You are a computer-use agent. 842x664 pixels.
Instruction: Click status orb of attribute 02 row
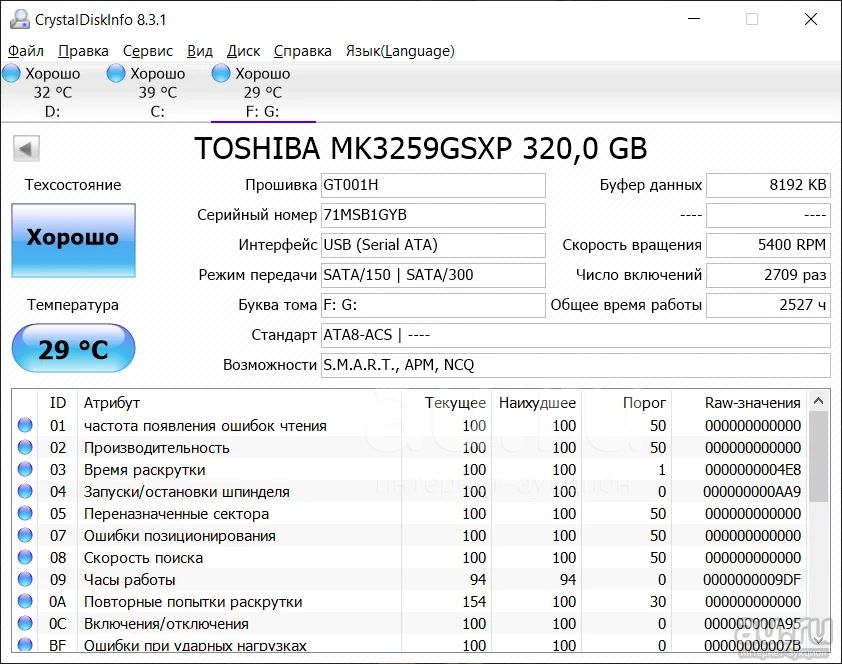[x=25, y=447]
